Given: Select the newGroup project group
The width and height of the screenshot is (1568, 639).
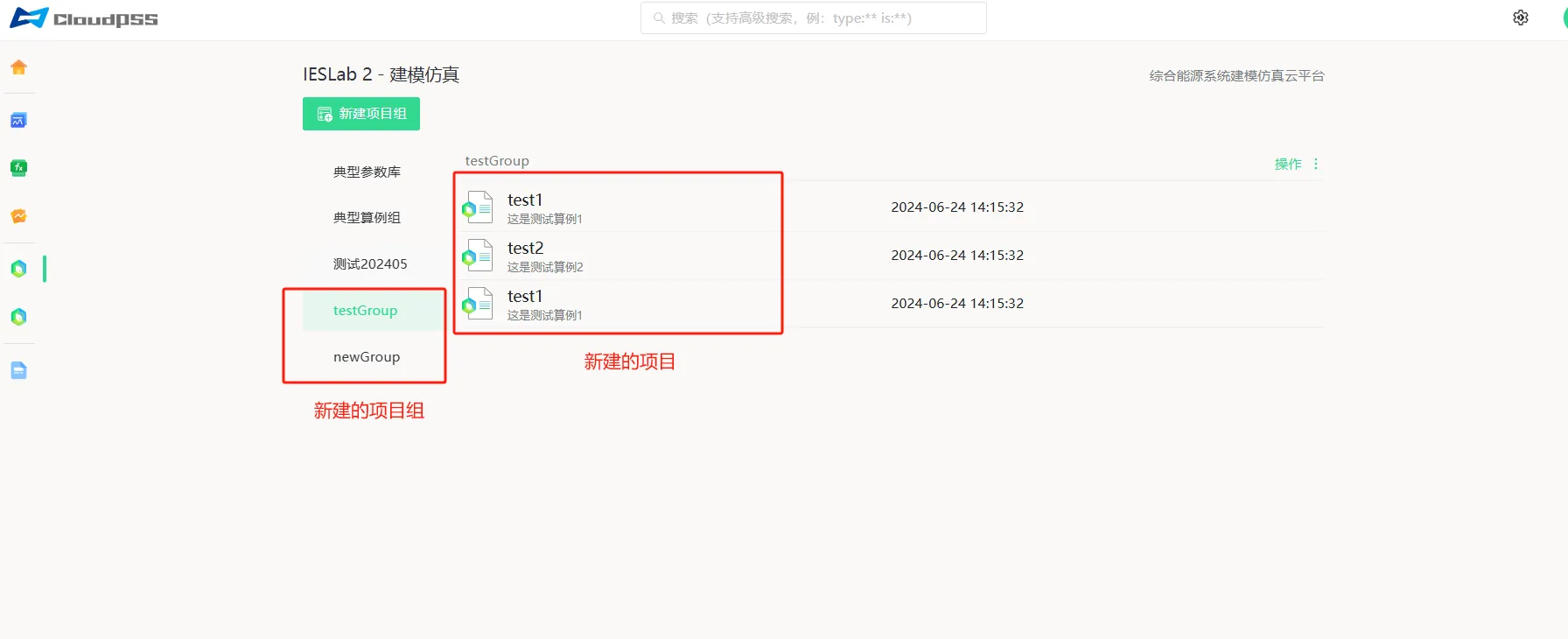Looking at the screenshot, I should 367,357.
